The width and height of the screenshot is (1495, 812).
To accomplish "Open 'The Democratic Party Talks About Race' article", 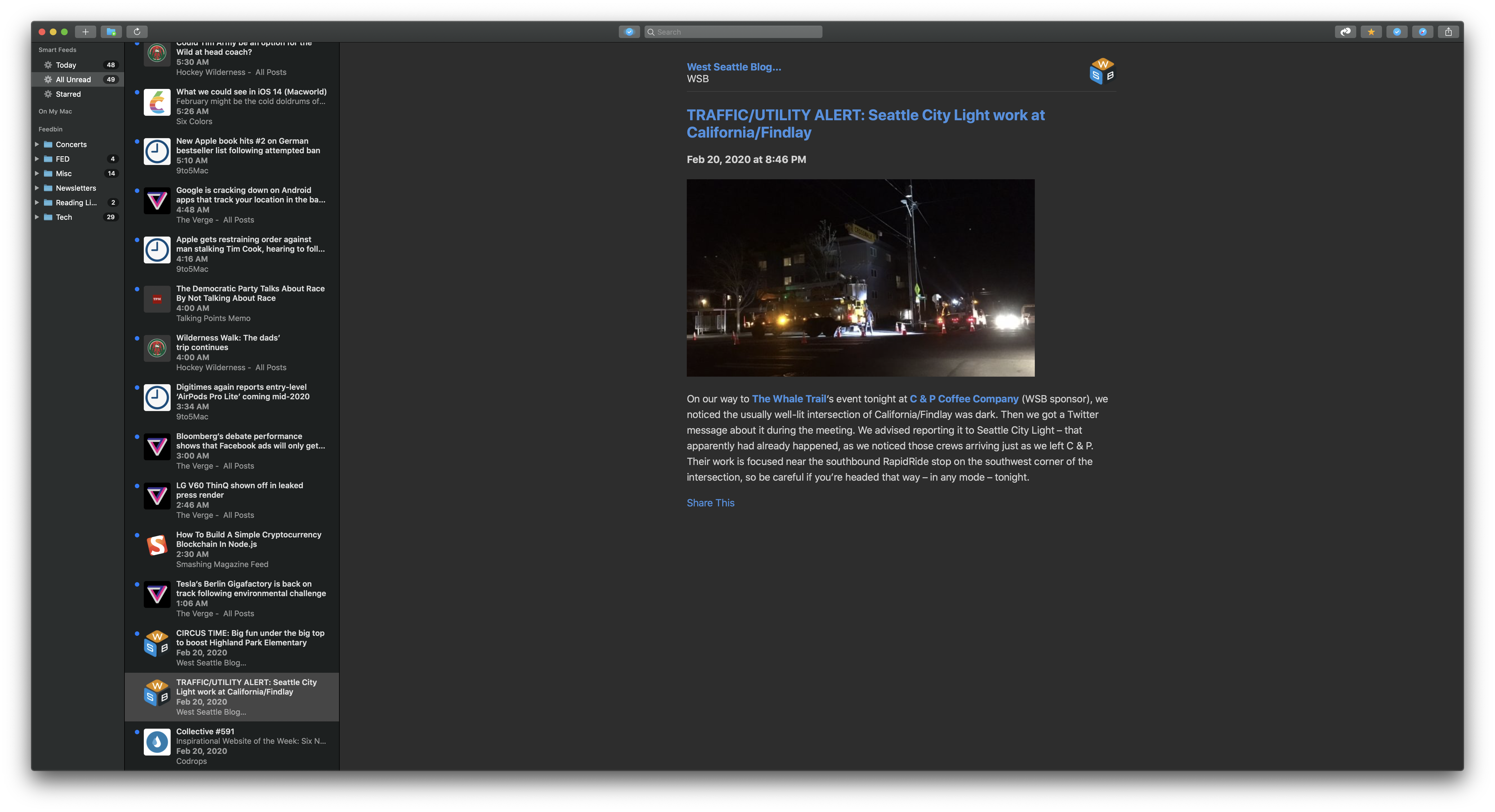I will (232, 303).
